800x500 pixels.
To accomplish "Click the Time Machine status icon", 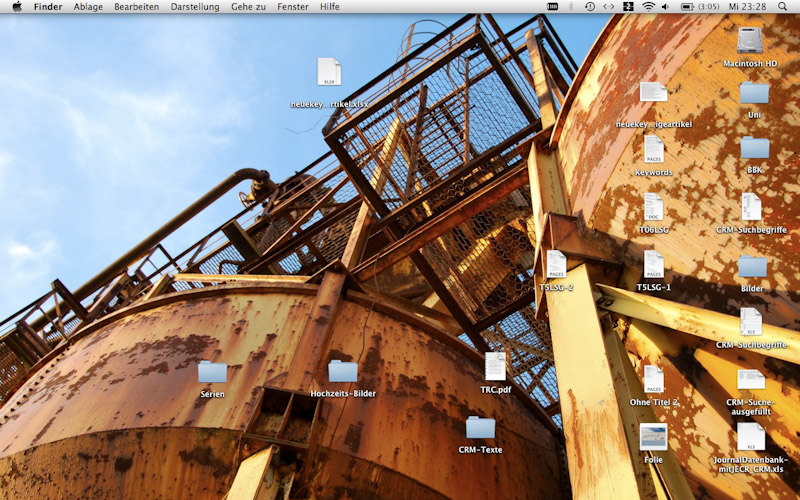I will (x=589, y=7).
